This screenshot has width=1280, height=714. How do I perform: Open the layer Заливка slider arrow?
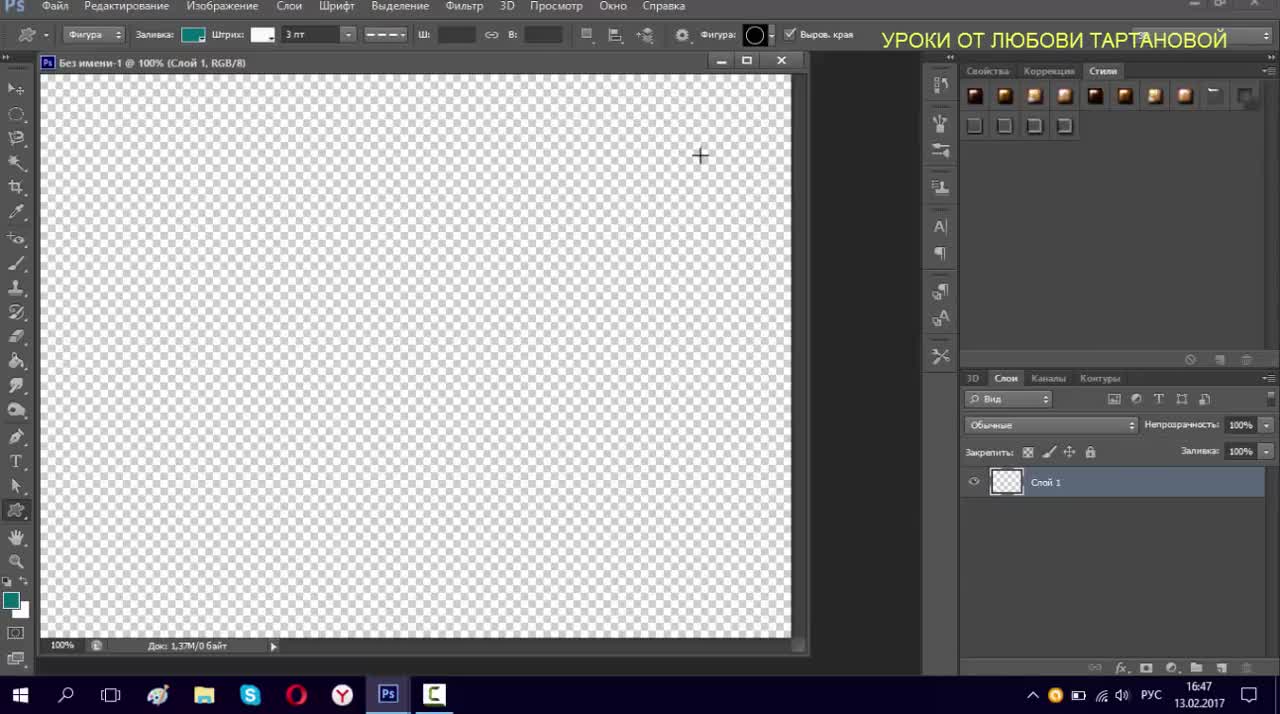(x=1266, y=452)
